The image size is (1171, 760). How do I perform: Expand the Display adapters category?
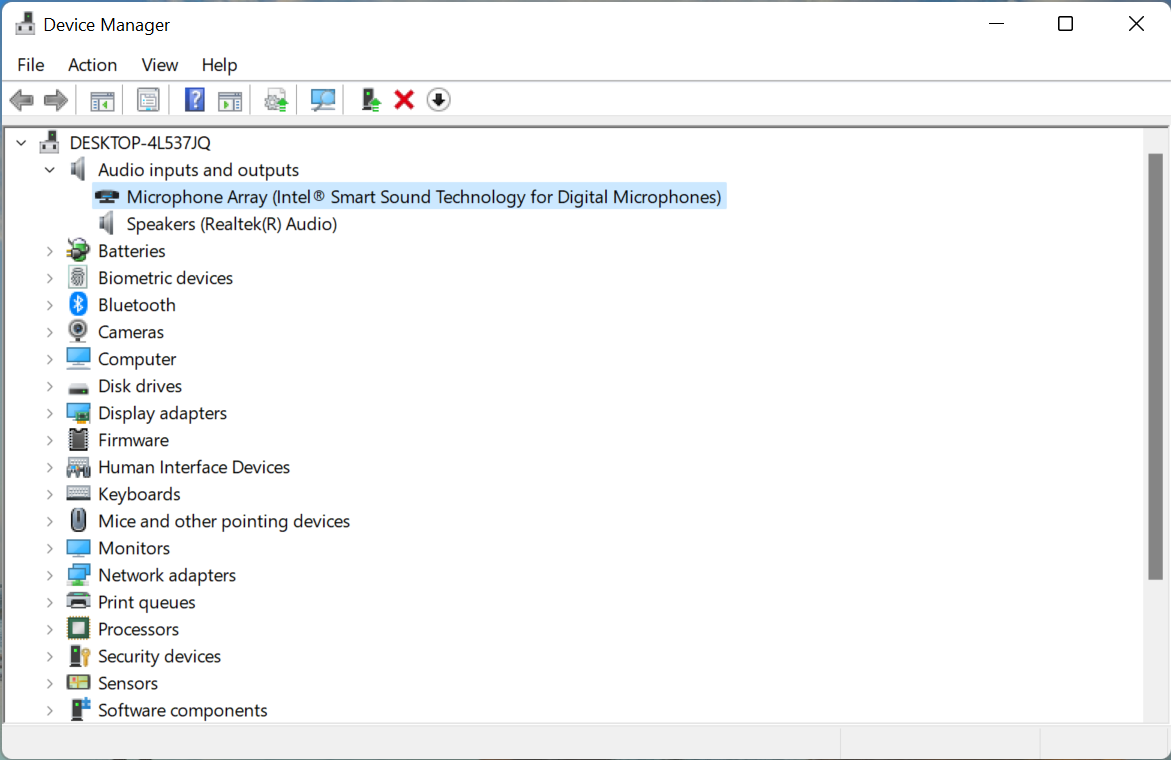click(50, 412)
